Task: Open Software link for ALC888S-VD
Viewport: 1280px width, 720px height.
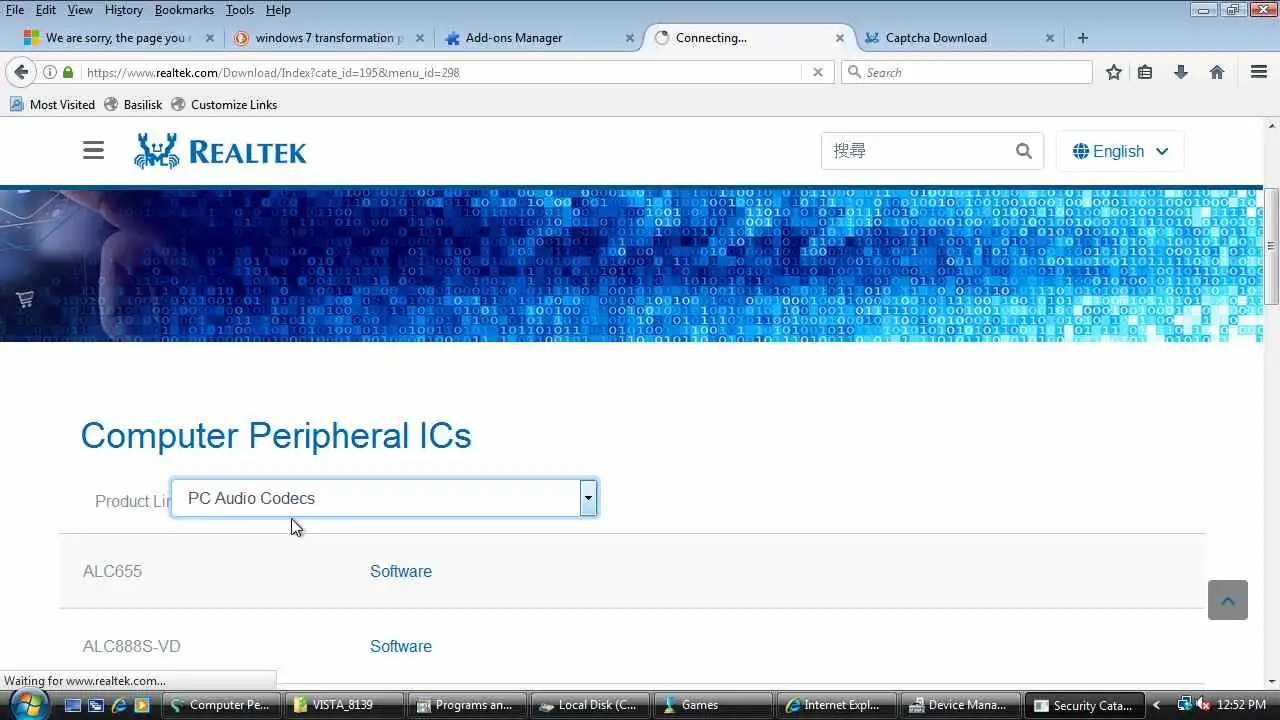Action: [401, 646]
